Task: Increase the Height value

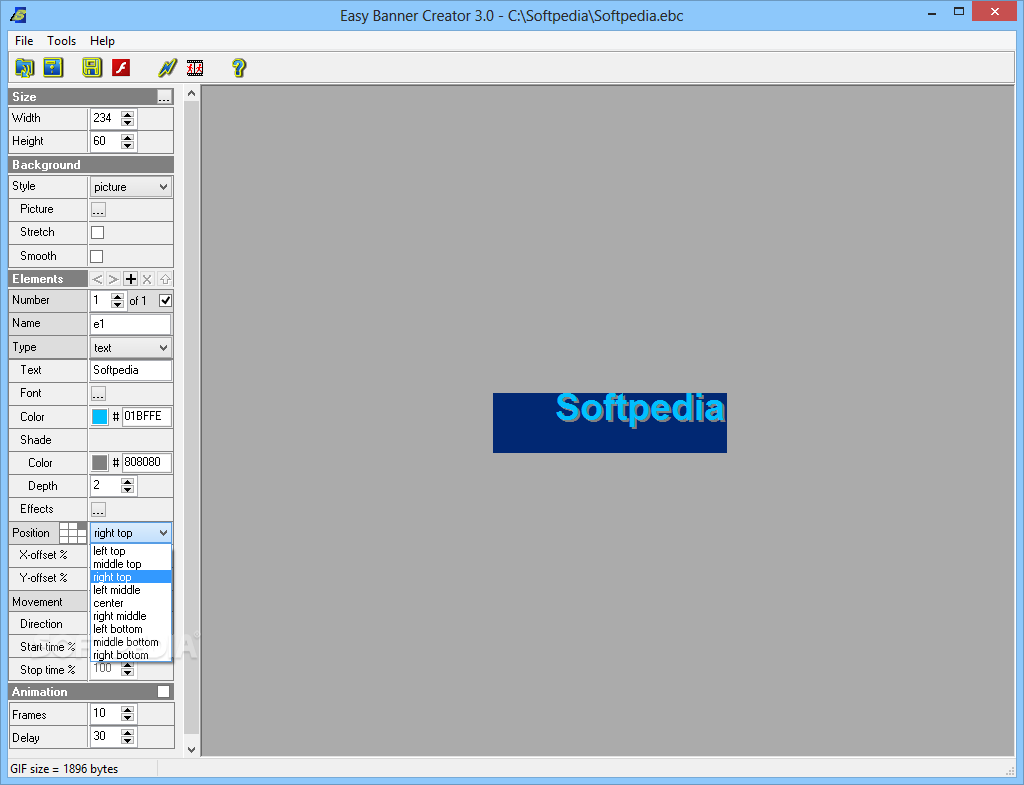Action: pyautogui.click(x=128, y=137)
